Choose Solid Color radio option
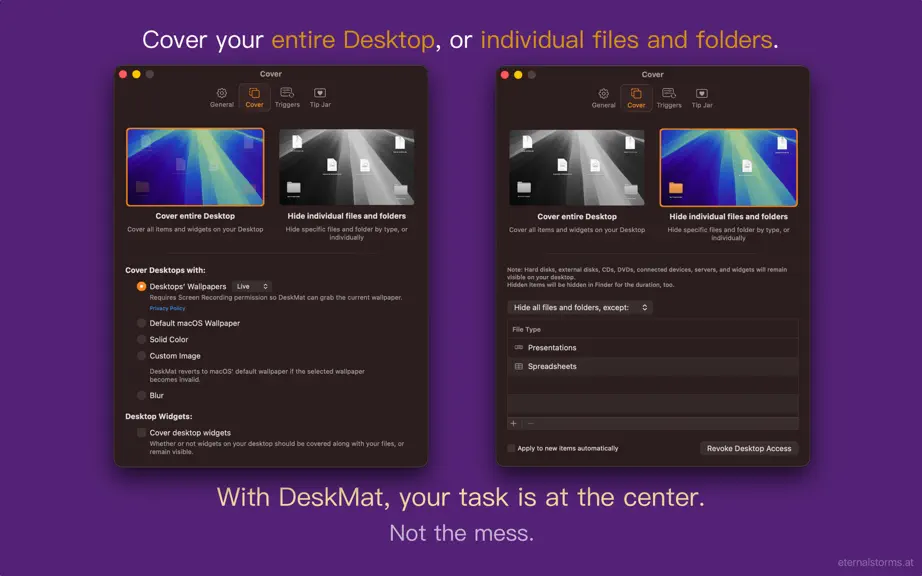Image resolution: width=922 pixels, height=576 pixels. [x=141, y=339]
